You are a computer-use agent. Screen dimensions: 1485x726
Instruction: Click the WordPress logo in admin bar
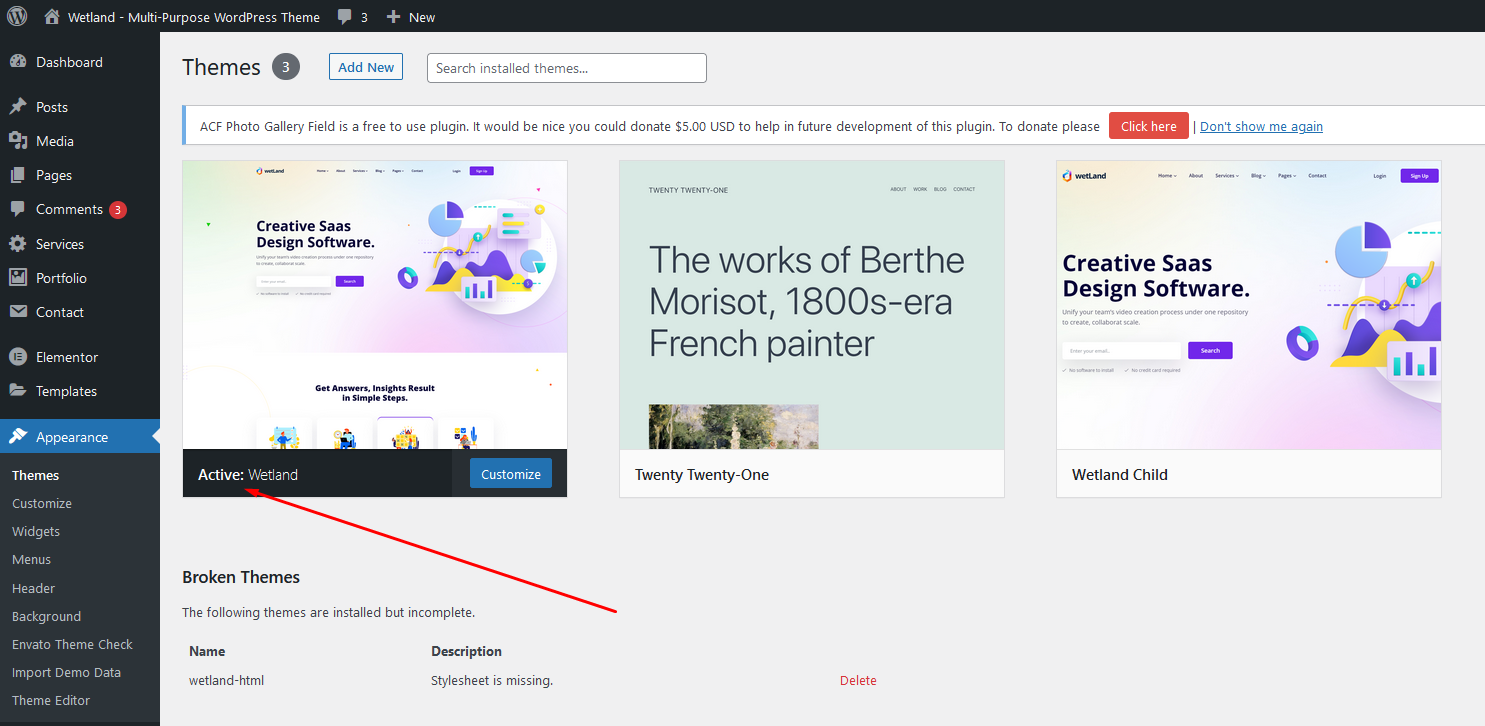[x=17, y=16]
